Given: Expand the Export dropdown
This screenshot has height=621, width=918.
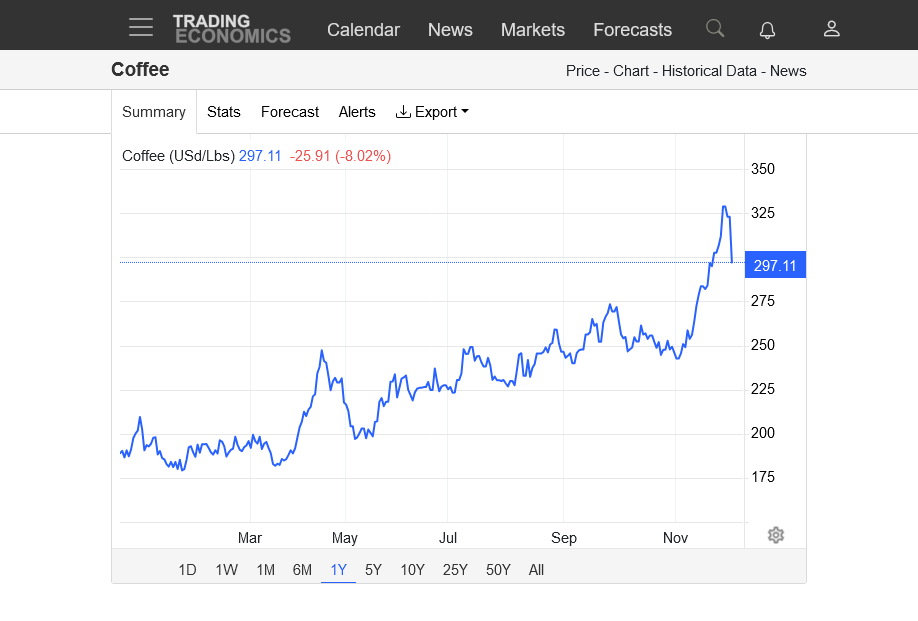Looking at the screenshot, I should [432, 112].
